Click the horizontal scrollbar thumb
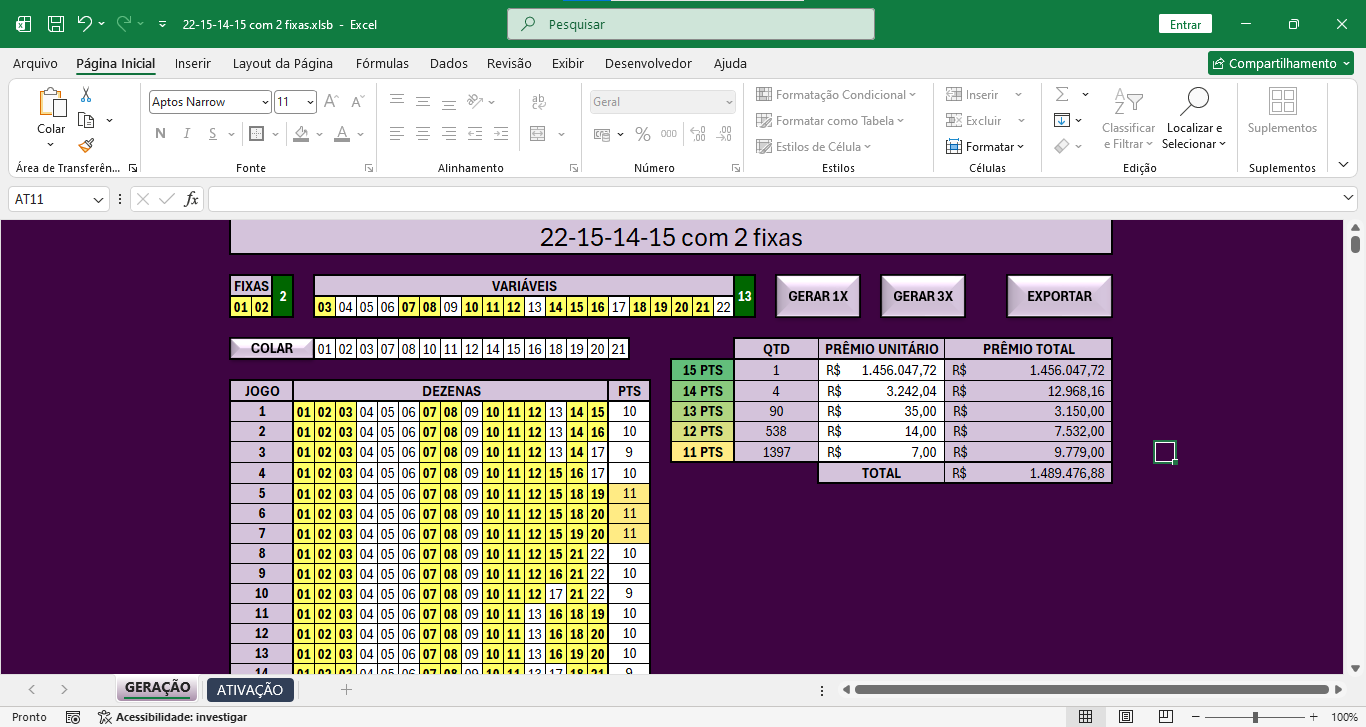Viewport: 1366px width, 727px height. (1092, 689)
